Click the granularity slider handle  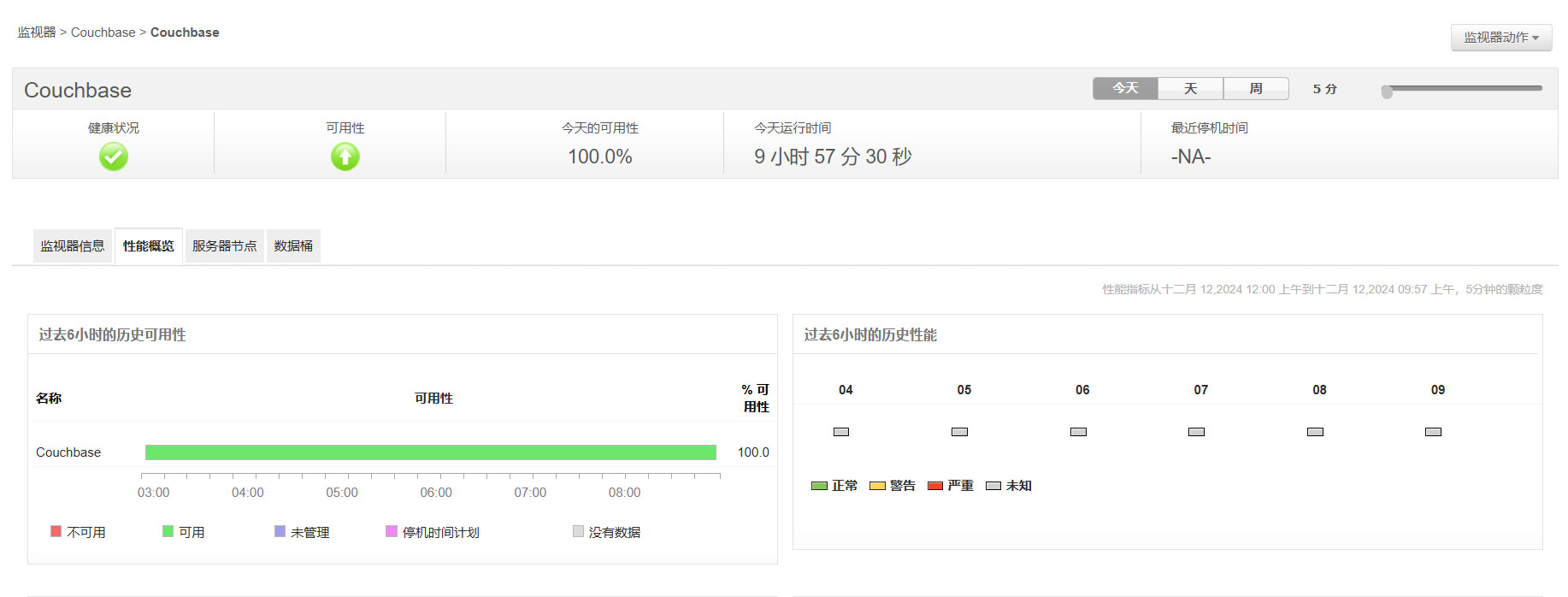click(1387, 92)
